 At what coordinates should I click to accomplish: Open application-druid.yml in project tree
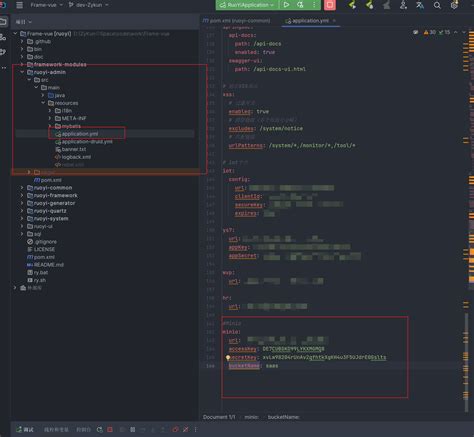click(x=87, y=142)
